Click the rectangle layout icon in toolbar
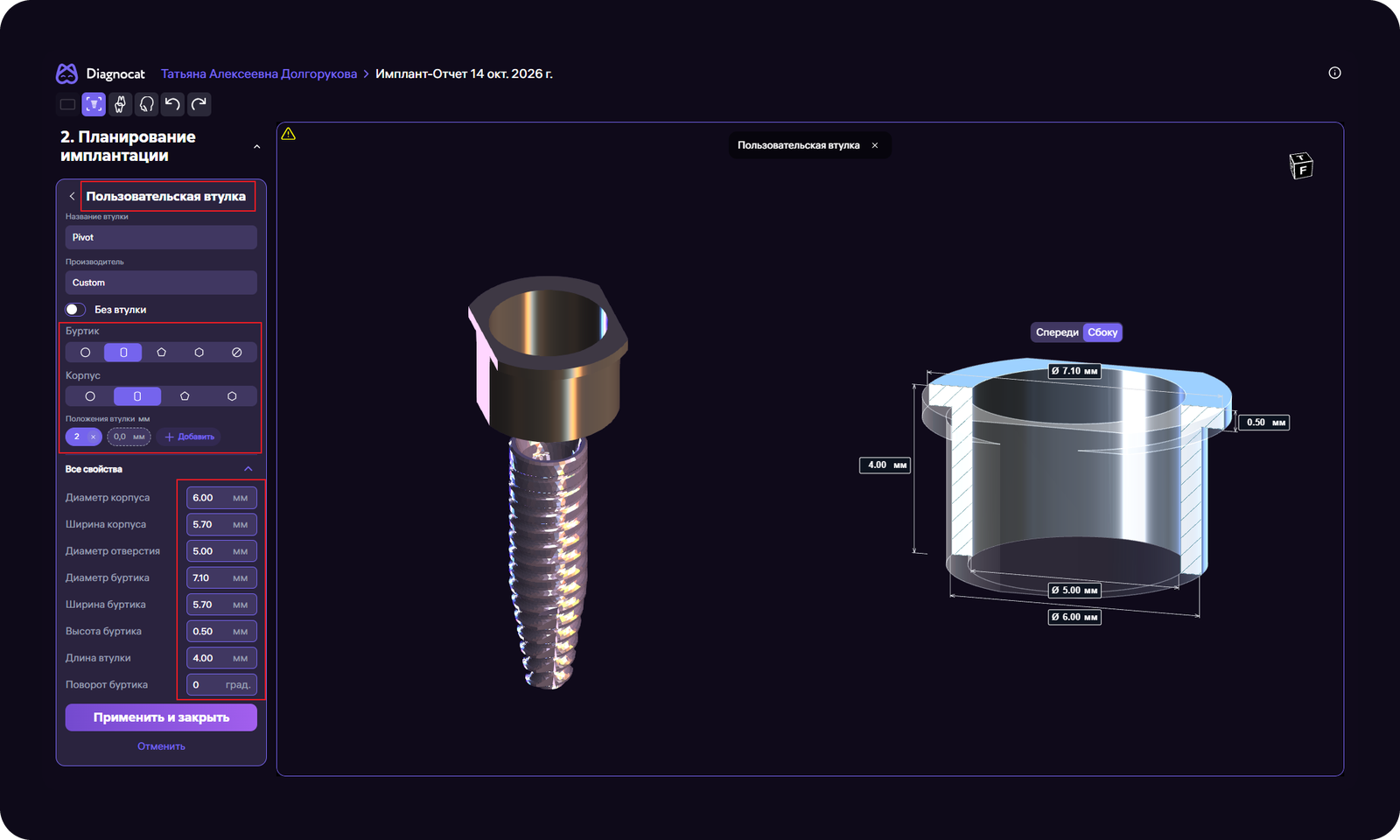This screenshot has height=840, width=1400. [67, 104]
